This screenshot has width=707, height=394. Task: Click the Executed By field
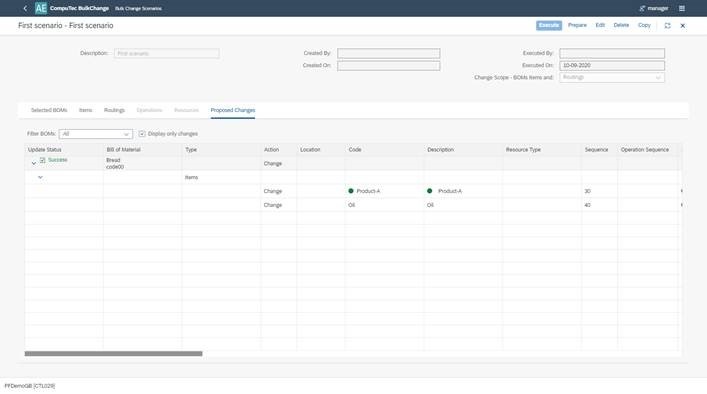pyautogui.click(x=612, y=53)
